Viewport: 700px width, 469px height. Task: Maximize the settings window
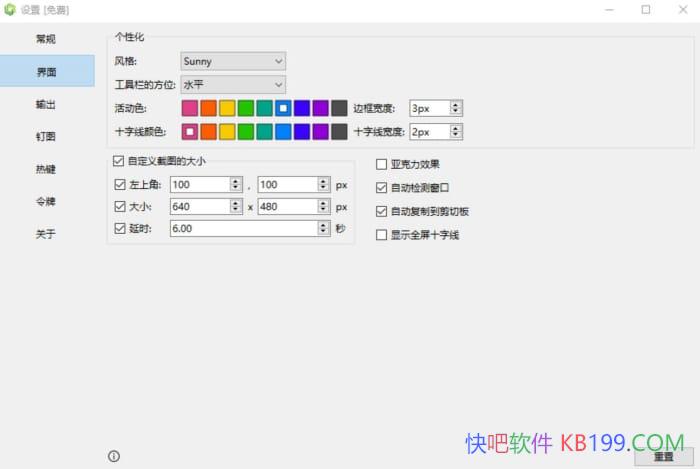coord(646,9)
